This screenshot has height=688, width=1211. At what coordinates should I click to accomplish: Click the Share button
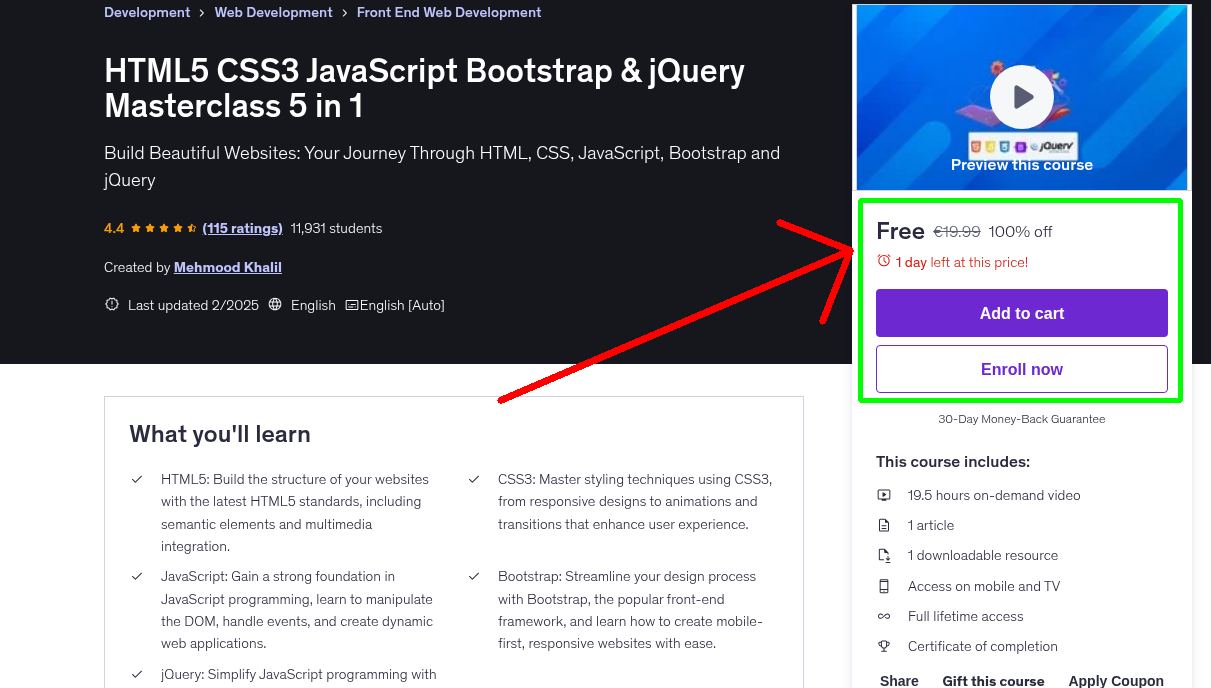click(899, 681)
